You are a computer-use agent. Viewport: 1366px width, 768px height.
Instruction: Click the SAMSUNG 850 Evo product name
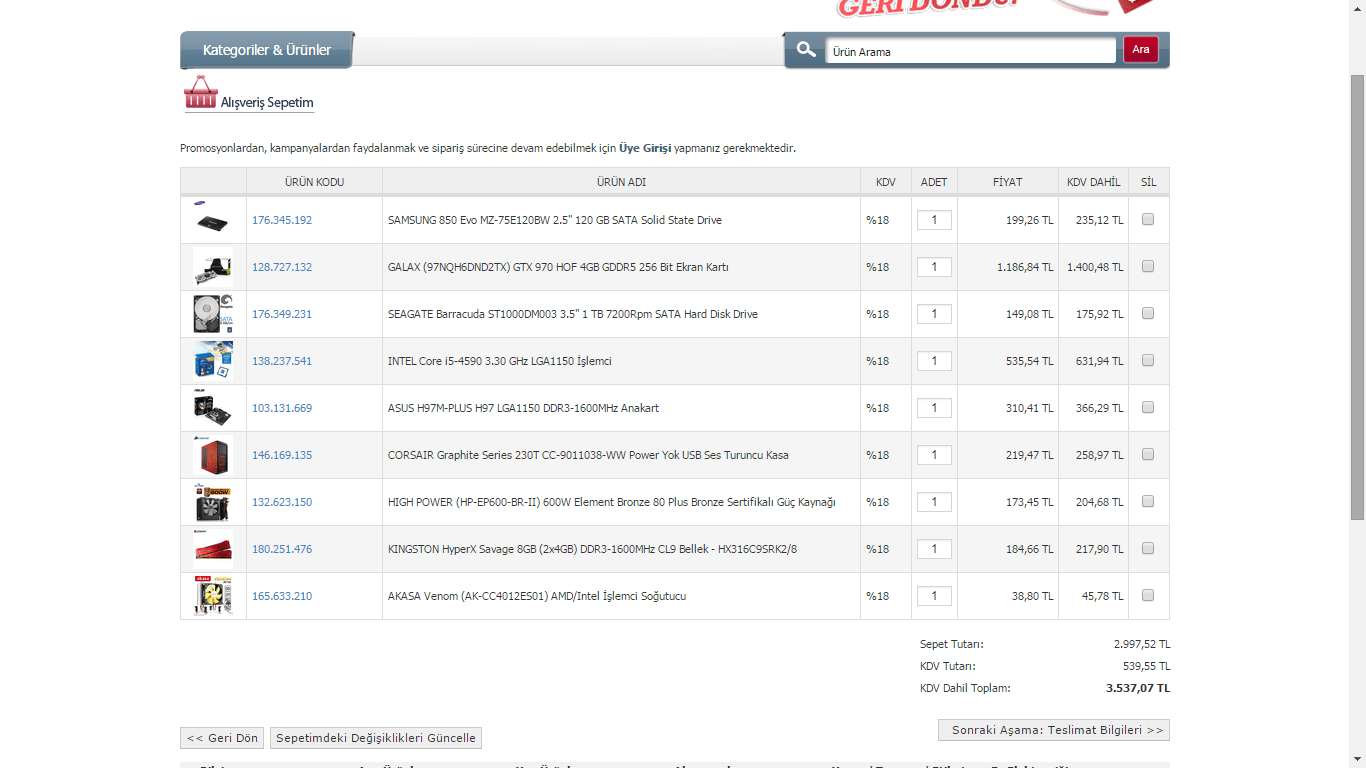click(555, 220)
